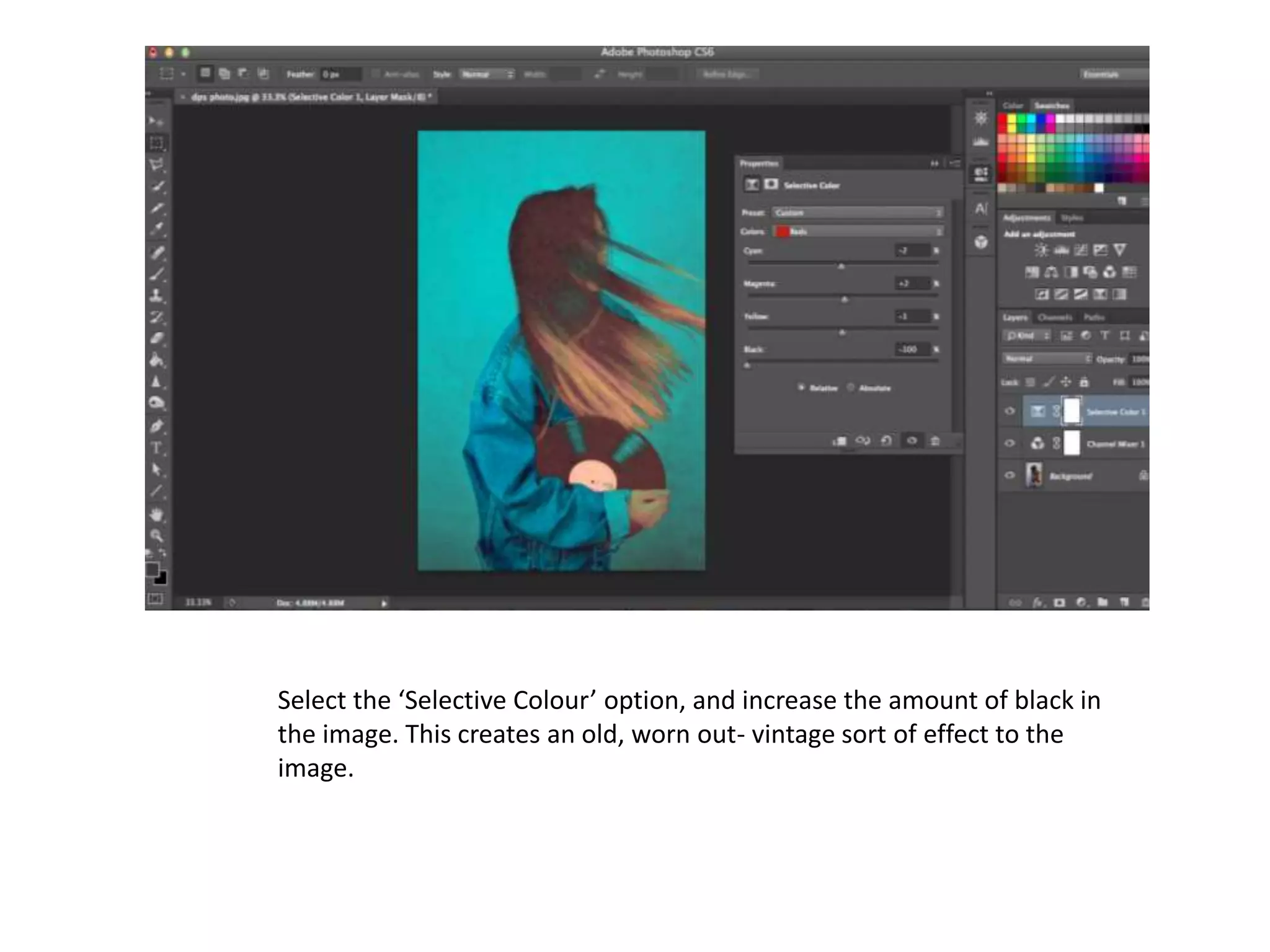Add a Color Balance adjustment

pos(1052,272)
